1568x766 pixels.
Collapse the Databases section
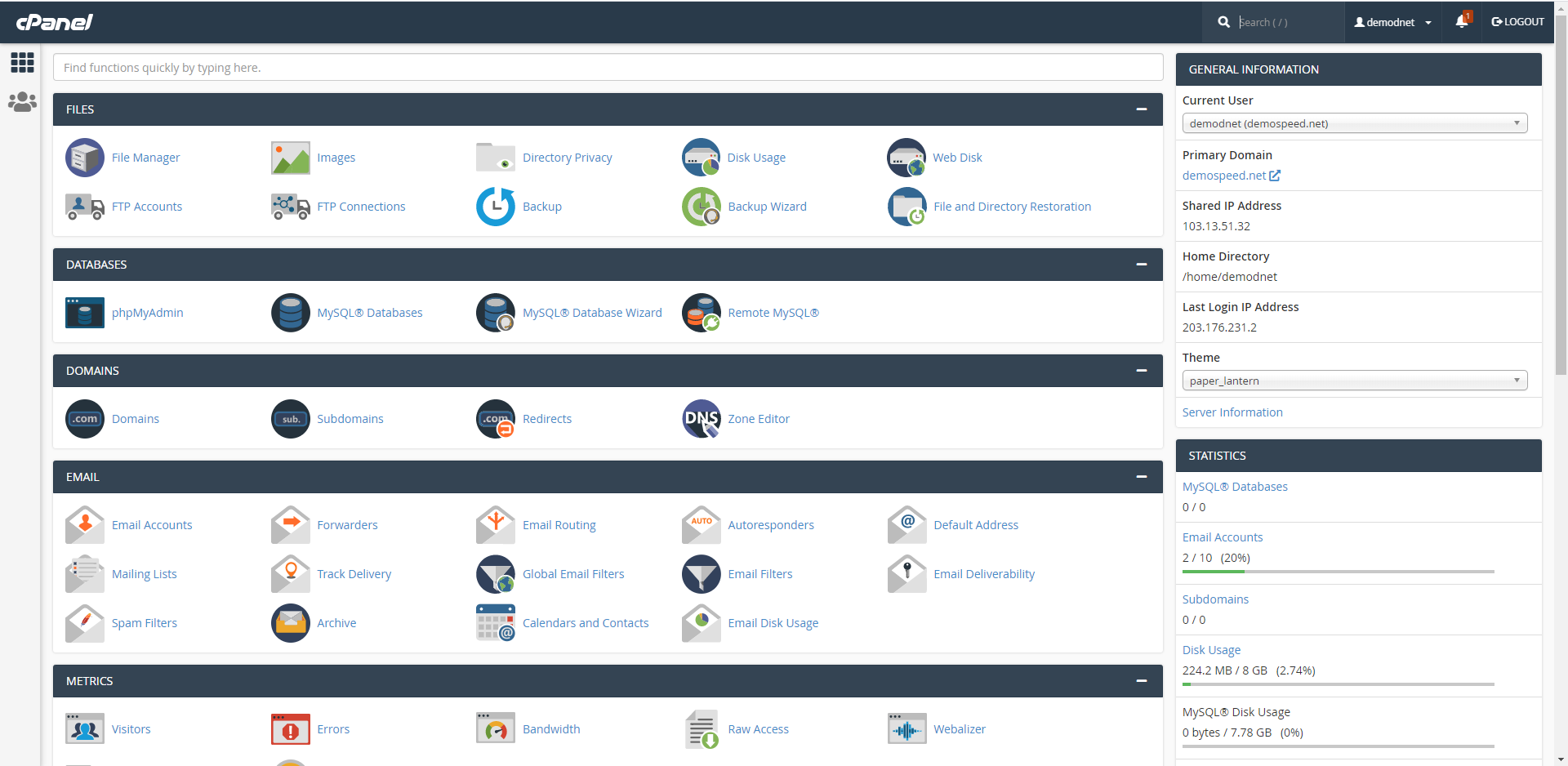[x=1142, y=265]
